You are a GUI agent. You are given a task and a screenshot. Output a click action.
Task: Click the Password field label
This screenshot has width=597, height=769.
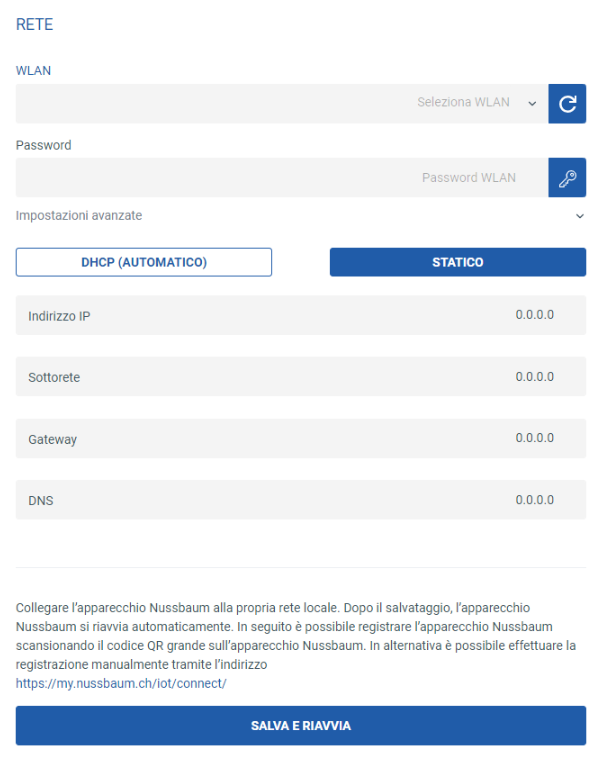click(x=44, y=145)
